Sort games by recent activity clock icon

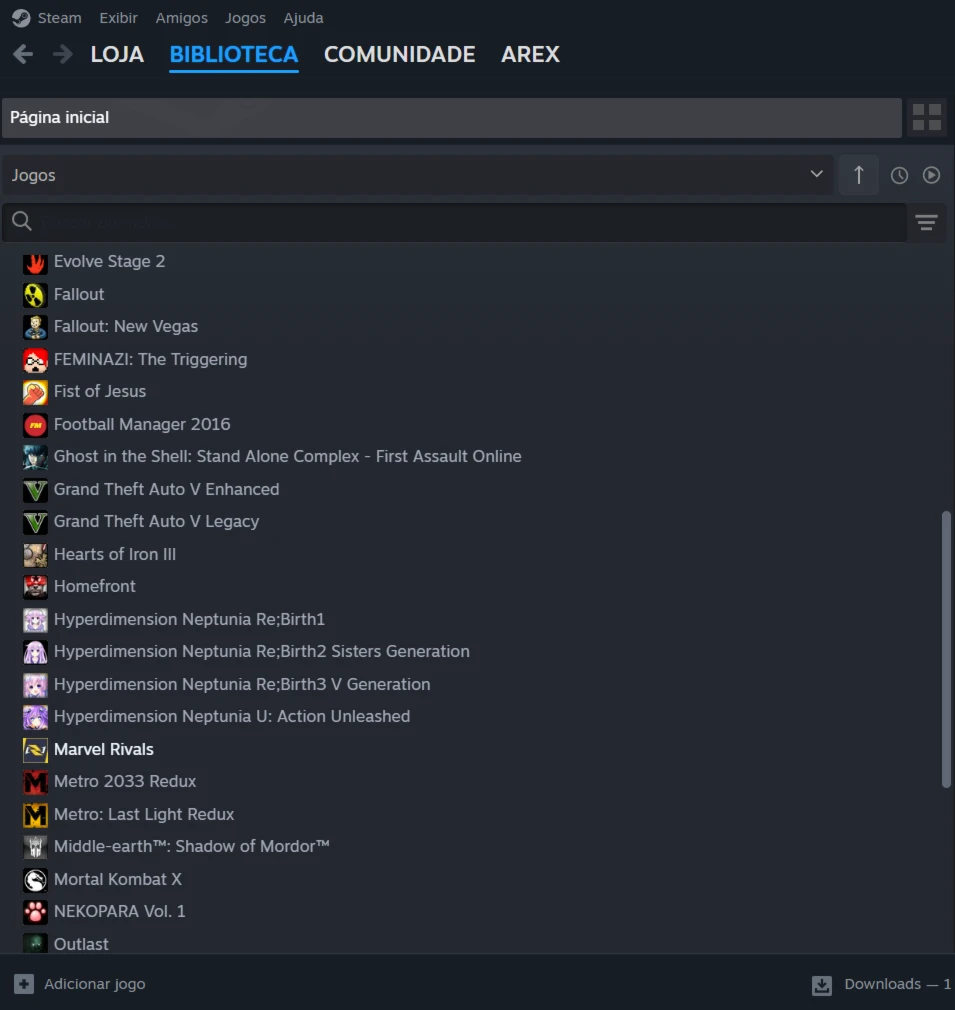pyautogui.click(x=899, y=175)
